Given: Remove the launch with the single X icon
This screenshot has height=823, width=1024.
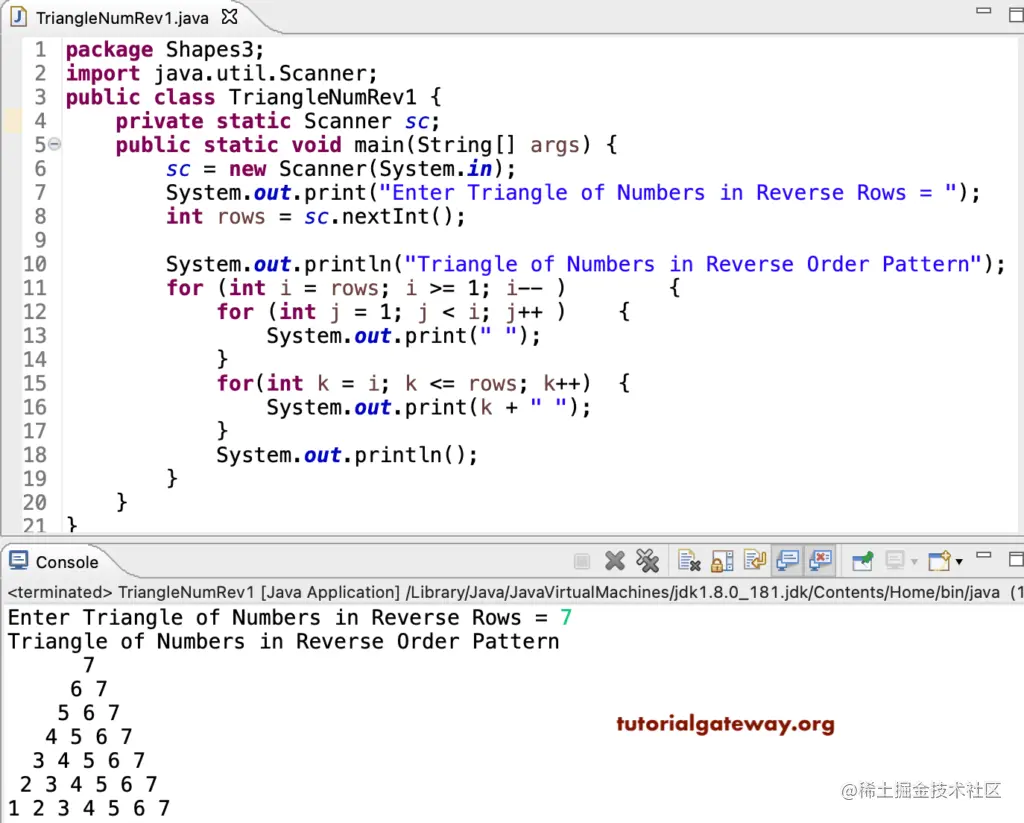Looking at the screenshot, I should pyautogui.click(x=615, y=561).
